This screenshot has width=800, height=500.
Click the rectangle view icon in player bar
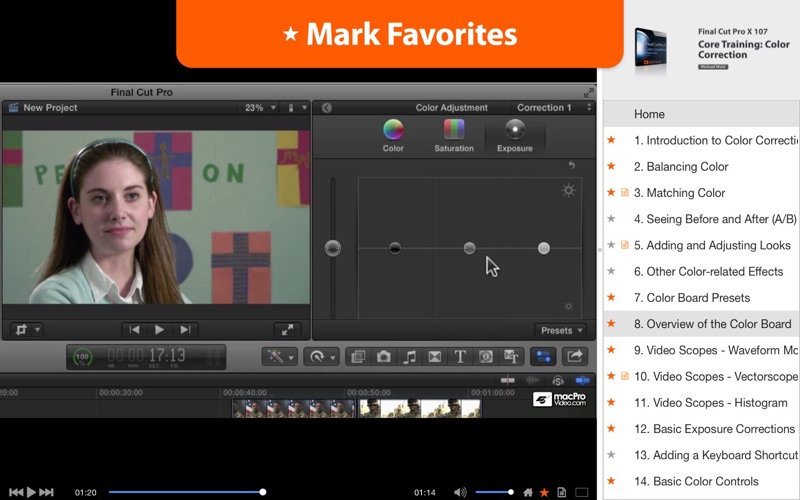coord(582,492)
